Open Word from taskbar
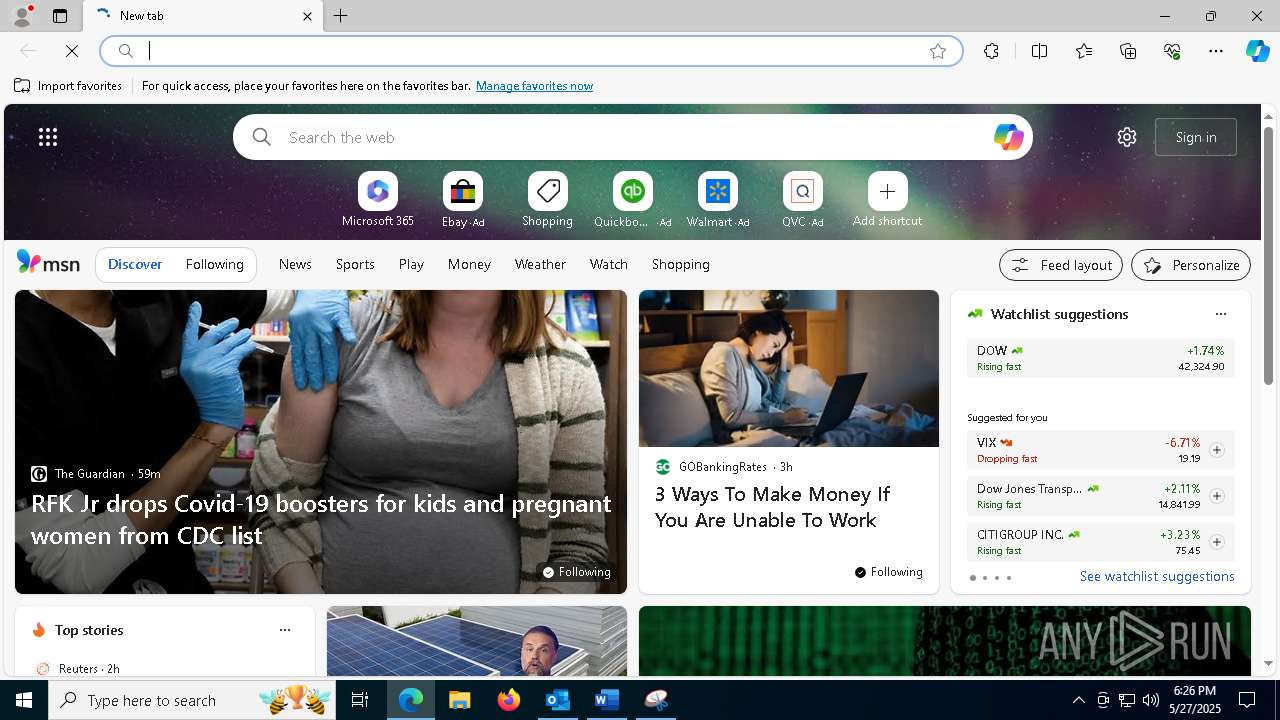Viewport: 1280px width, 720px height. (x=606, y=700)
